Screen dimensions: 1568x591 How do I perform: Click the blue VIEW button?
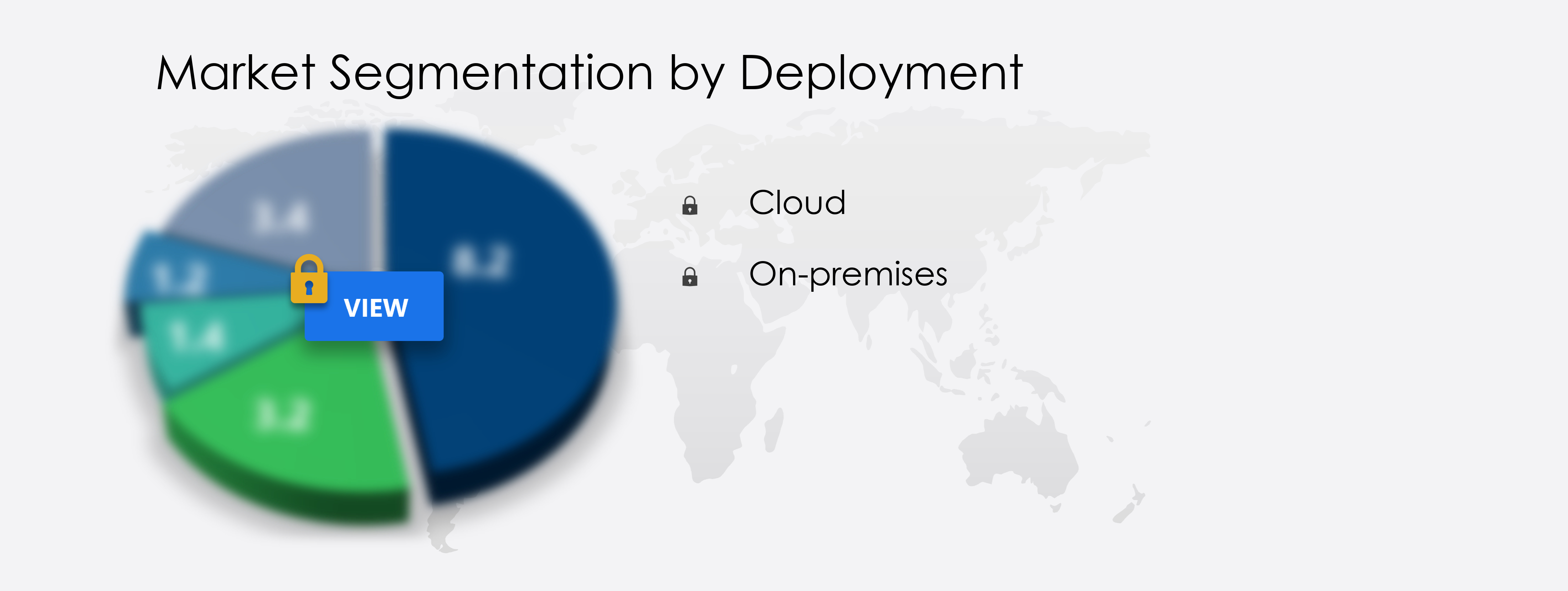coord(374,306)
